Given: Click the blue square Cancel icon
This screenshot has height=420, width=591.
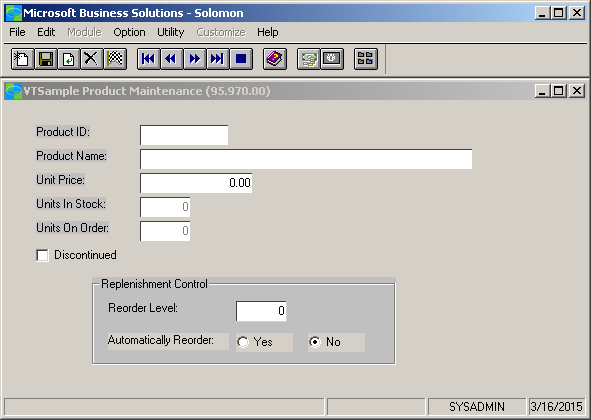Looking at the screenshot, I should click(x=241, y=59).
